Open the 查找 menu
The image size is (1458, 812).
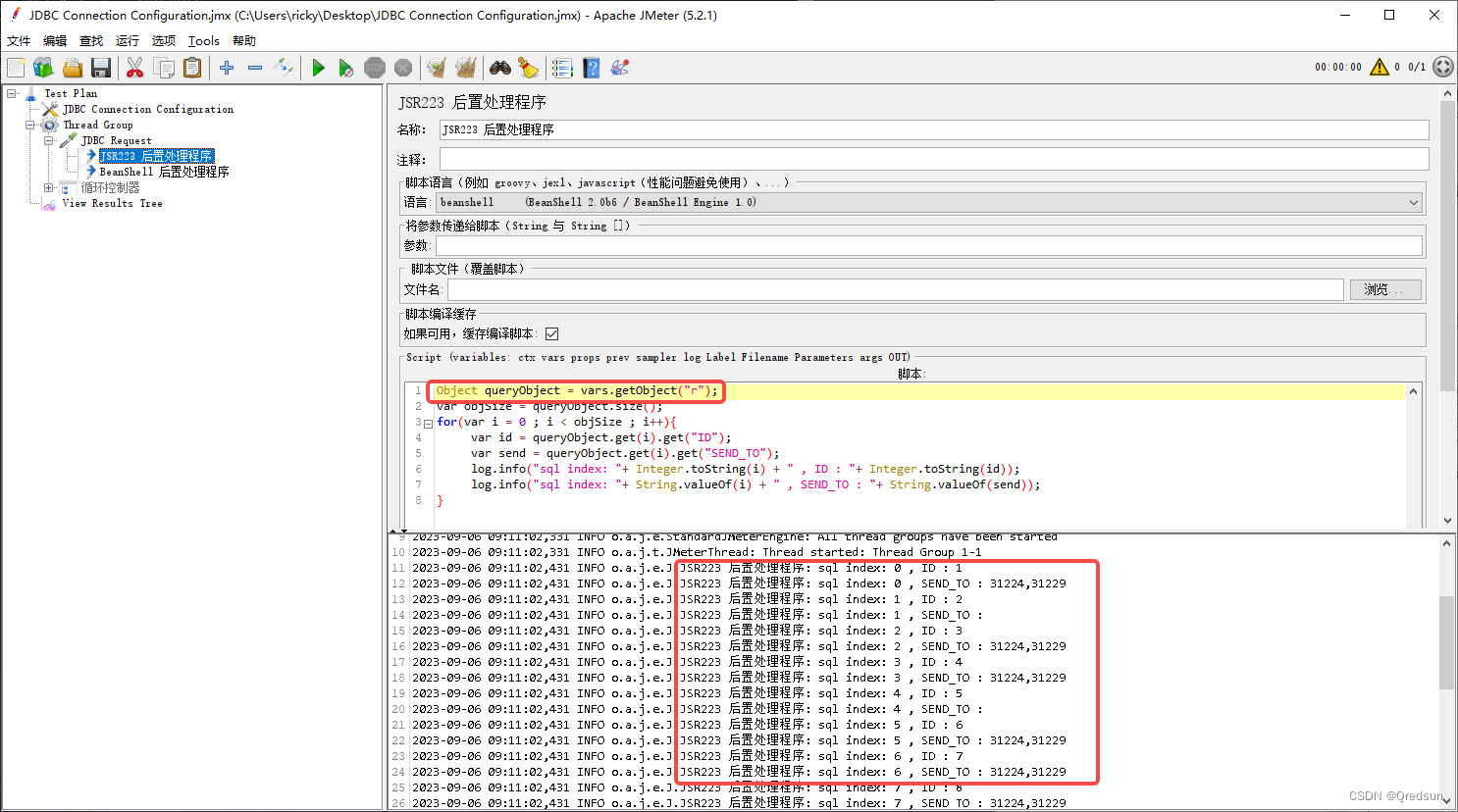point(91,41)
